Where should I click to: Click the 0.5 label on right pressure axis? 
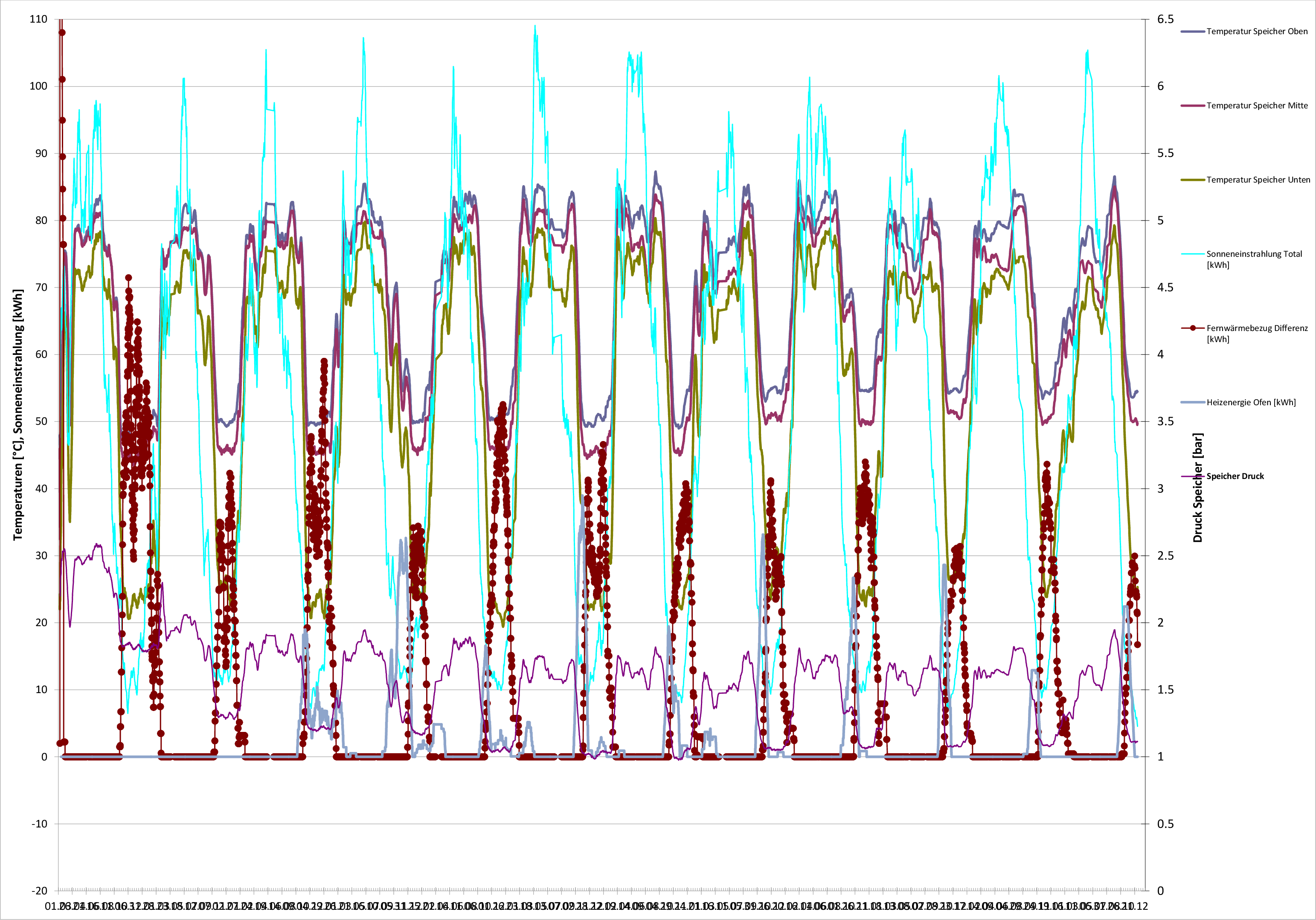point(1165,824)
